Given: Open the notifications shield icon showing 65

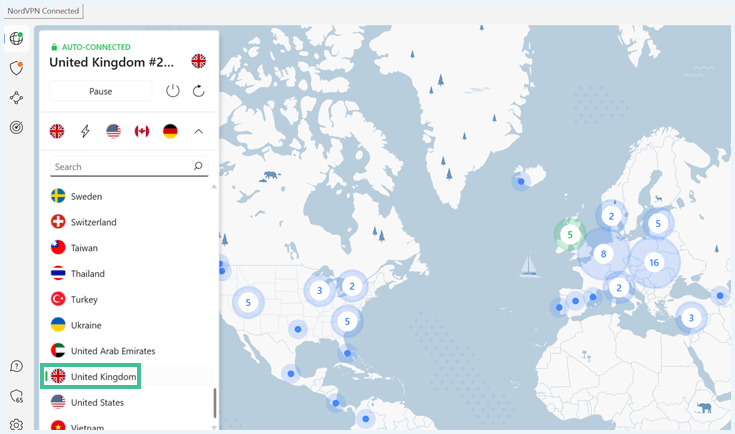Looking at the screenshot, I should (16, 396).
